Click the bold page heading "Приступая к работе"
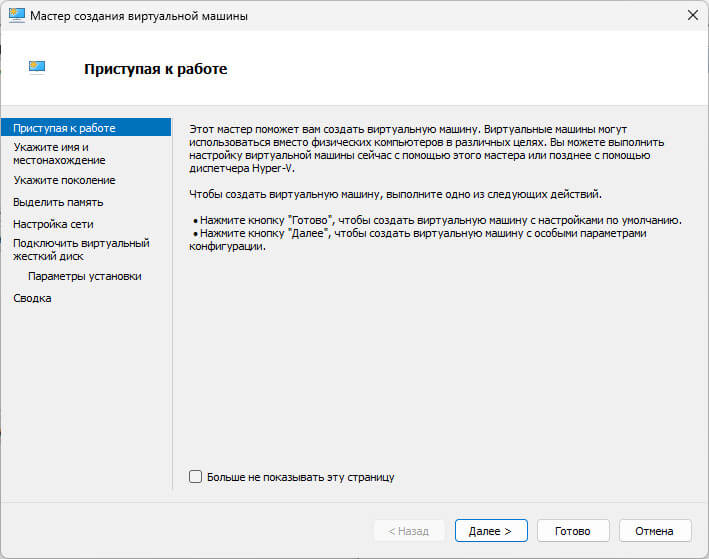 [156, 69]
